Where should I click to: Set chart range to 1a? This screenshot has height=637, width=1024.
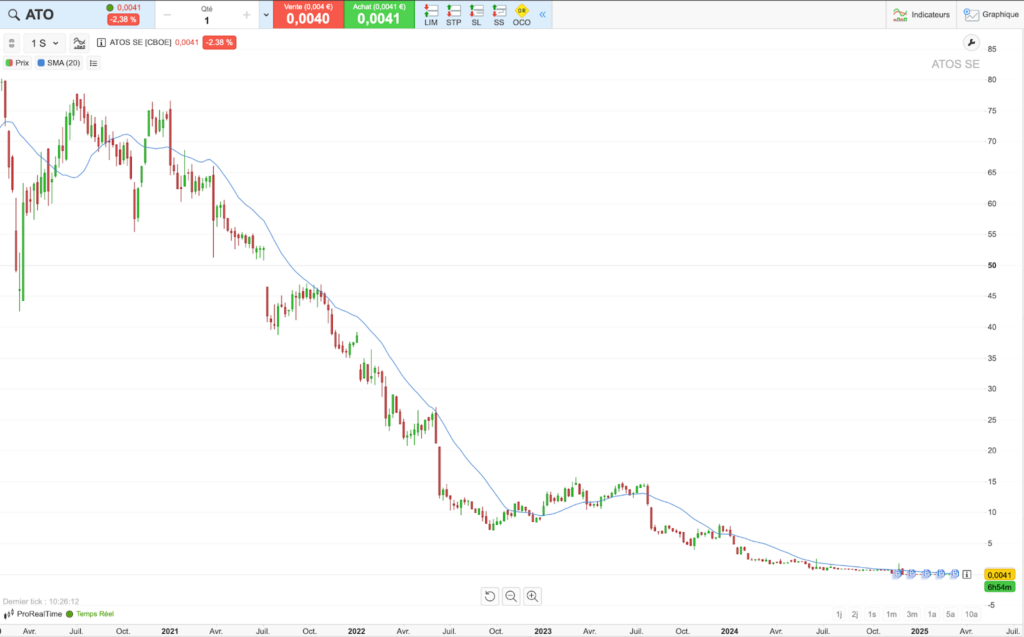point(932,614)
